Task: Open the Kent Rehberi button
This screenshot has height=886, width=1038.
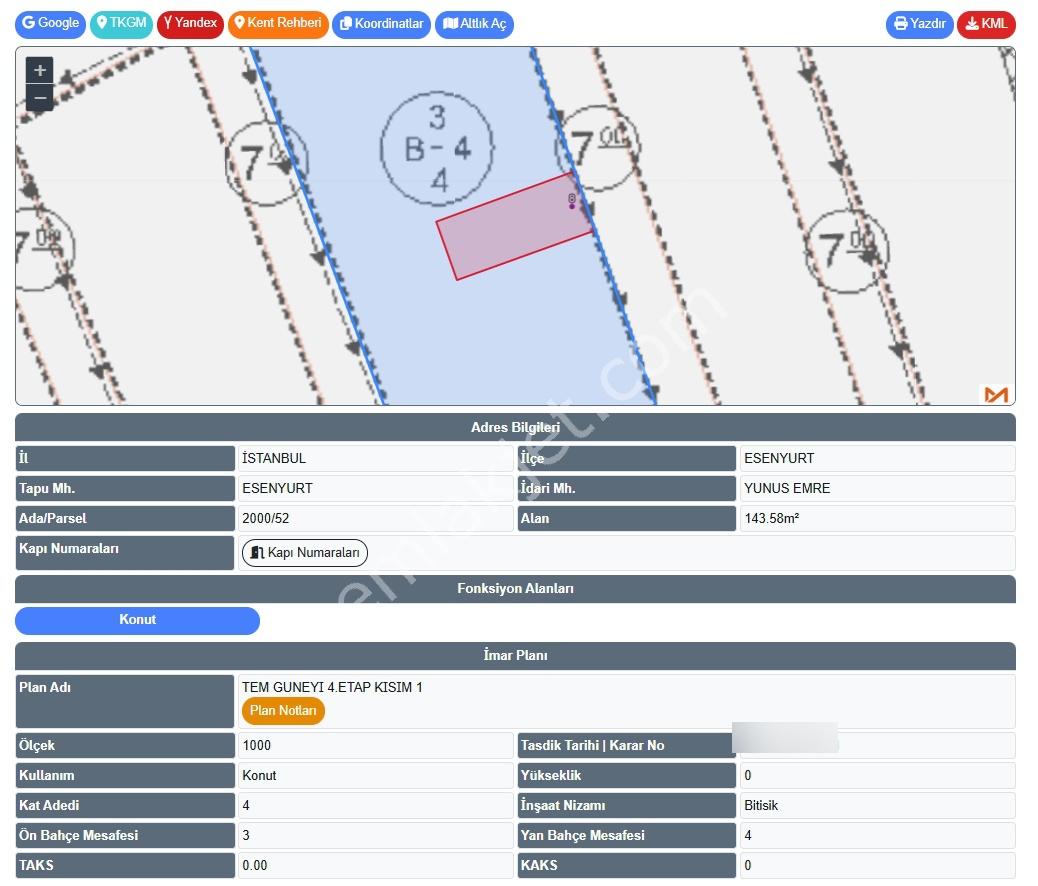Action: point(278,25)
